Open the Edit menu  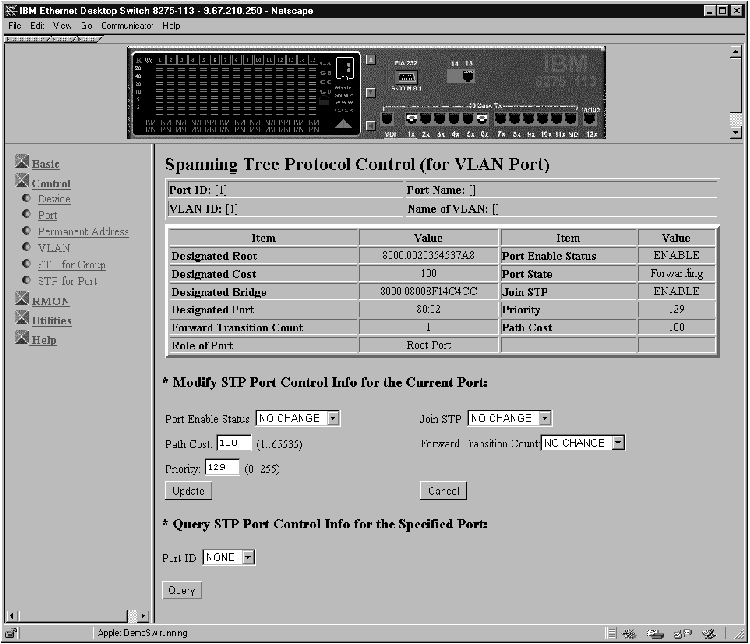(37, 24)
